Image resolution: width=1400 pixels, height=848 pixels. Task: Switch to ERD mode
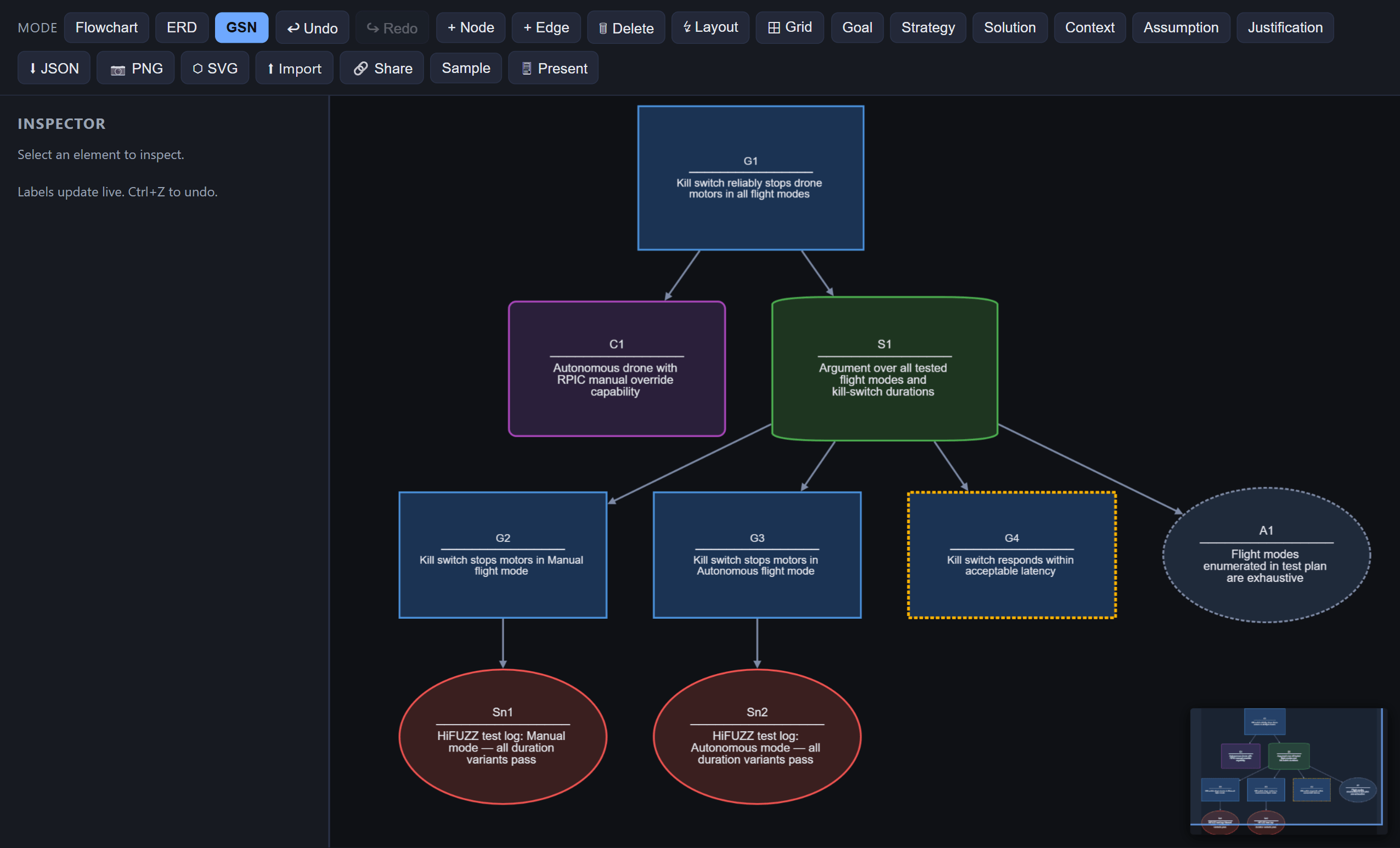tap(182, 27)
